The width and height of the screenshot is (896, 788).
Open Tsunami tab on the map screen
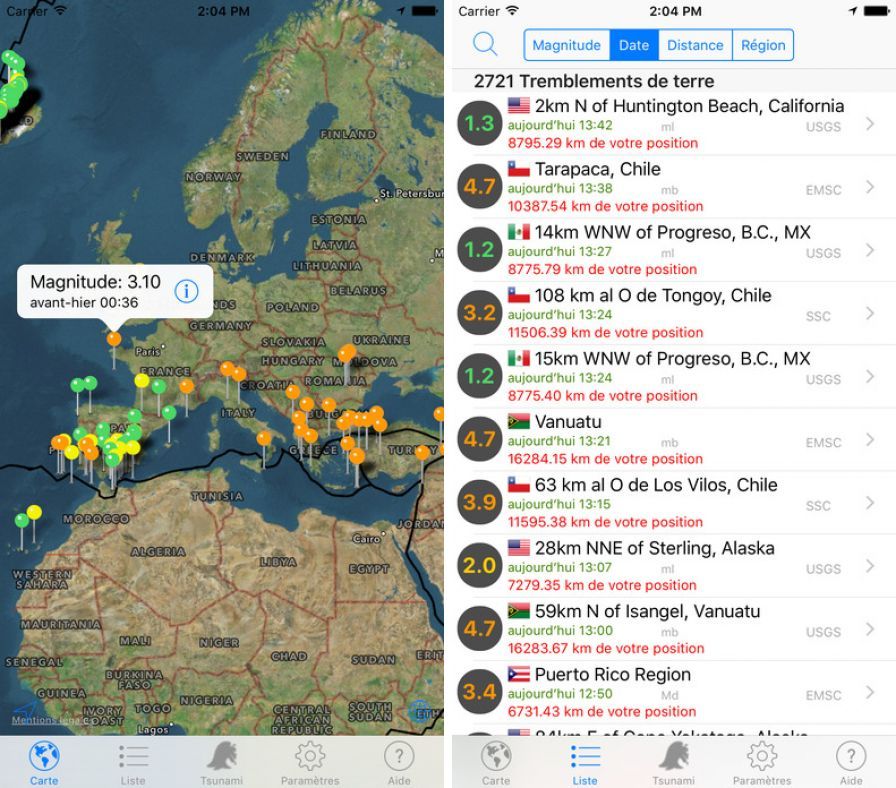tap(221, 762)
